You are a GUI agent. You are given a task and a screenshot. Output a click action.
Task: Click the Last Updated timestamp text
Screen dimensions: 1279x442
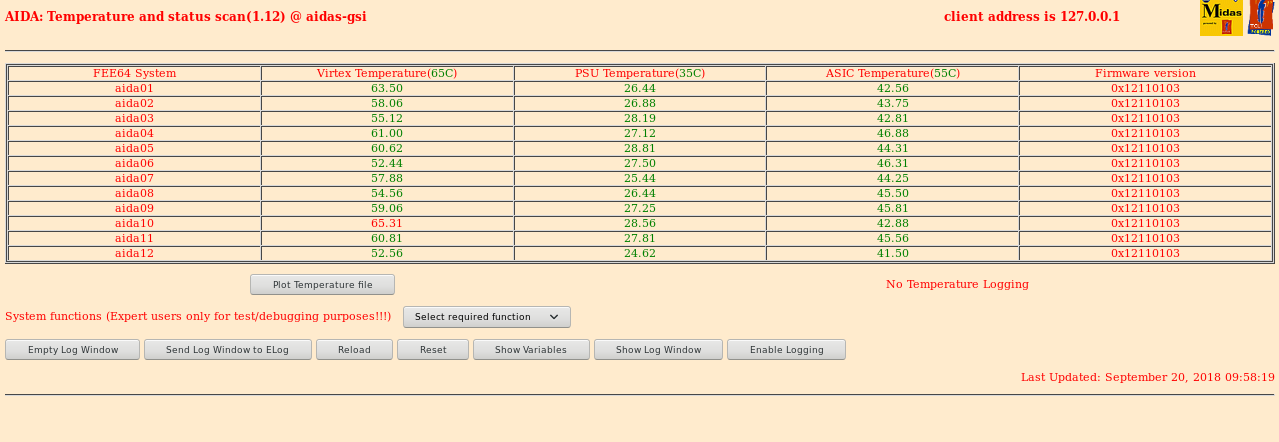(1148, 377)
